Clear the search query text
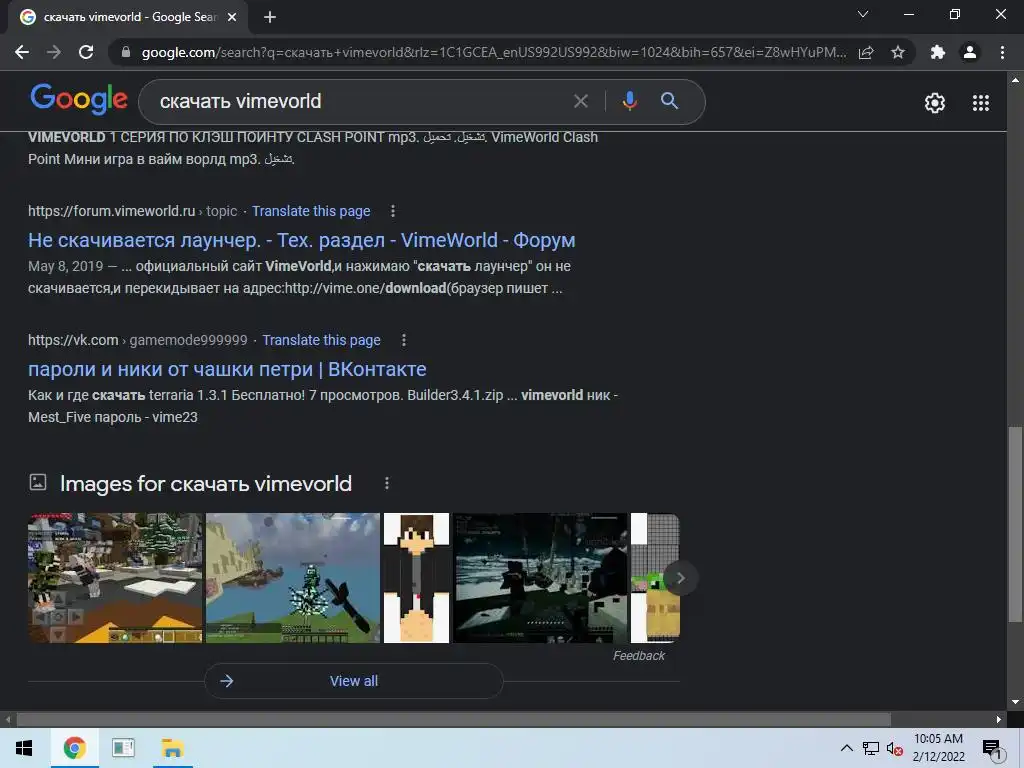This screenshot has height=768, width=1024. pyautogui.click(x=581, y=101)
